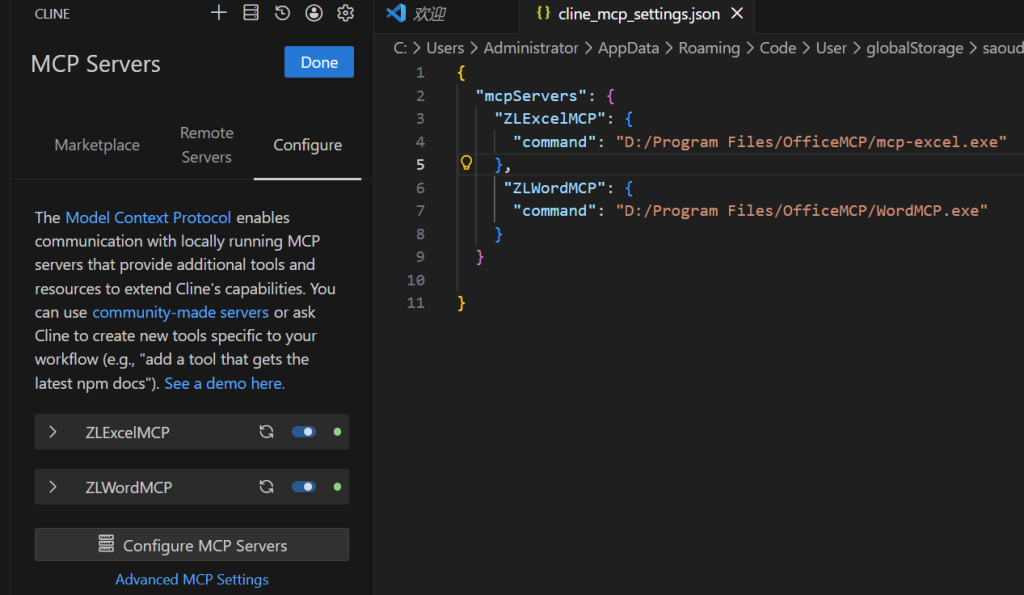1024x595 pixels.
Task: Switch to the Remote Servers tab
Action: coord(206,145)
